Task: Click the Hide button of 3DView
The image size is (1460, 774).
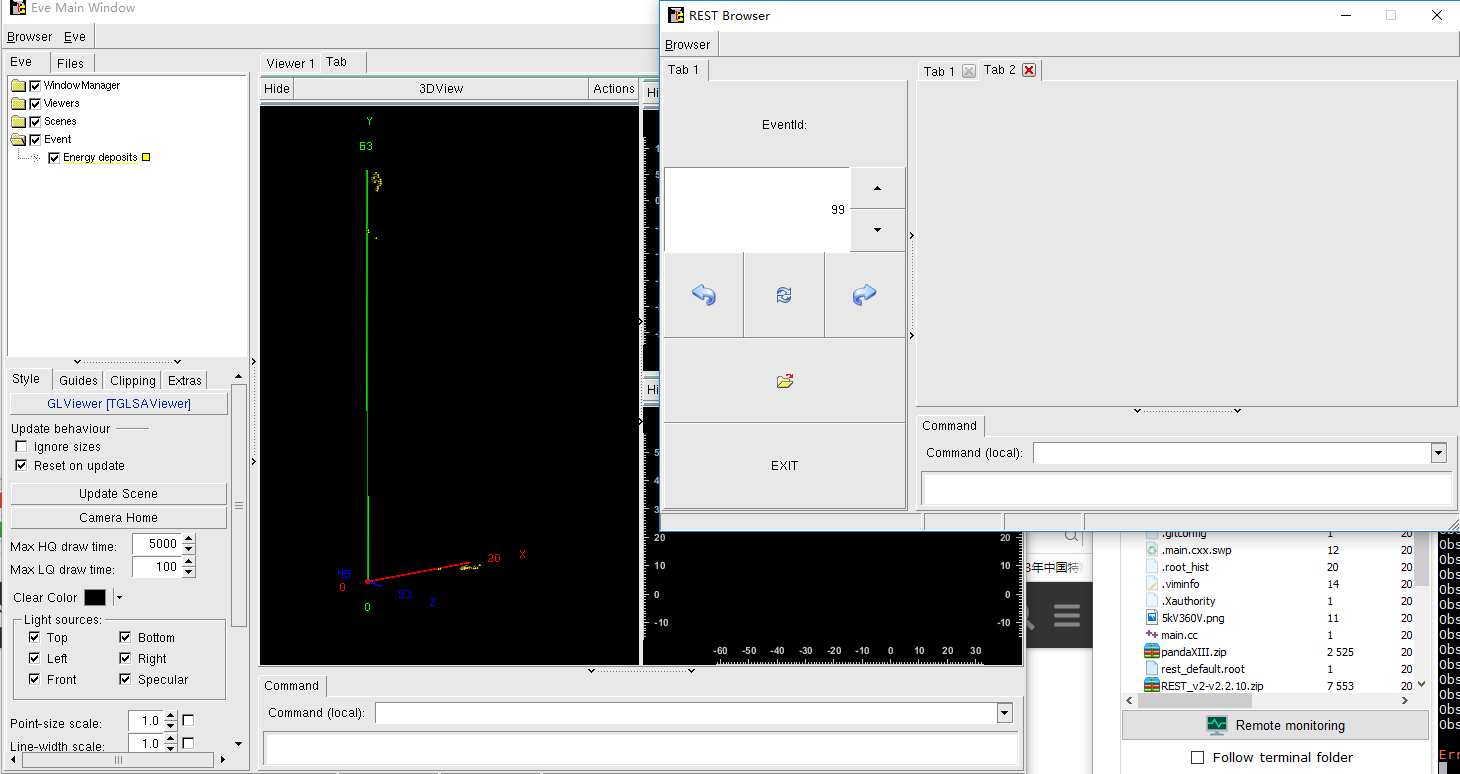Action: tap(277, 89)
